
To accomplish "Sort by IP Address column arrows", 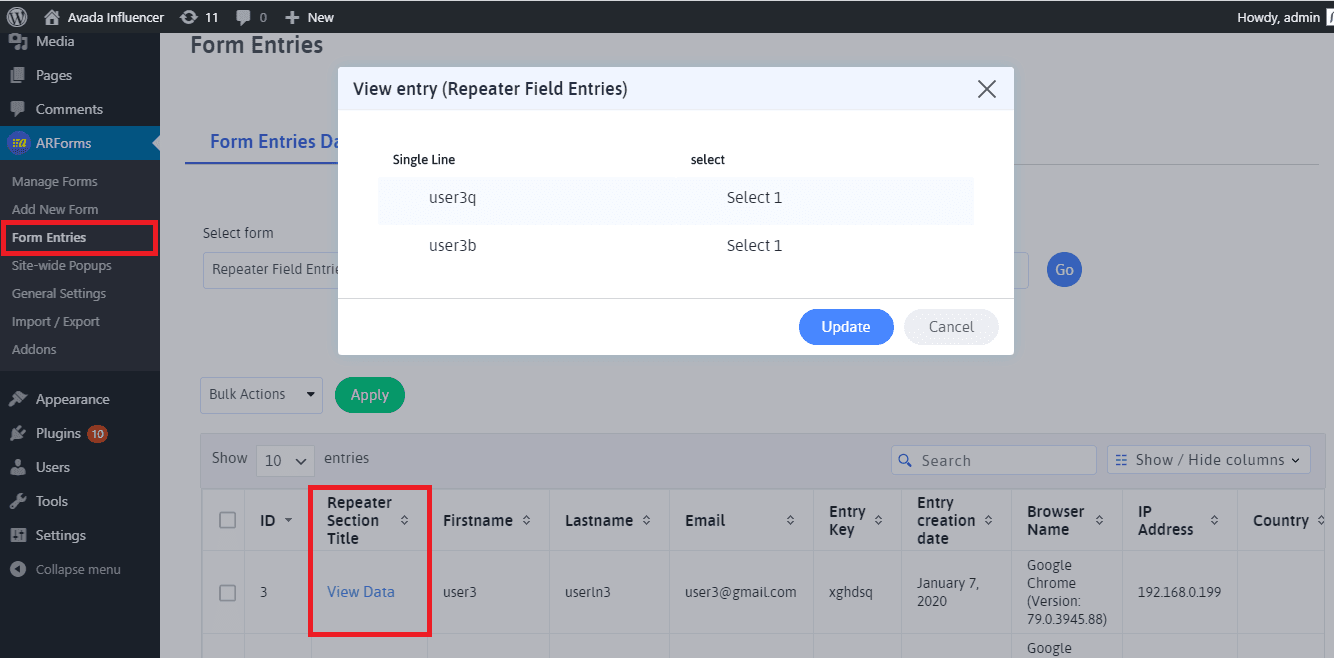I will pyautogui.click(x=1214, y=520).
